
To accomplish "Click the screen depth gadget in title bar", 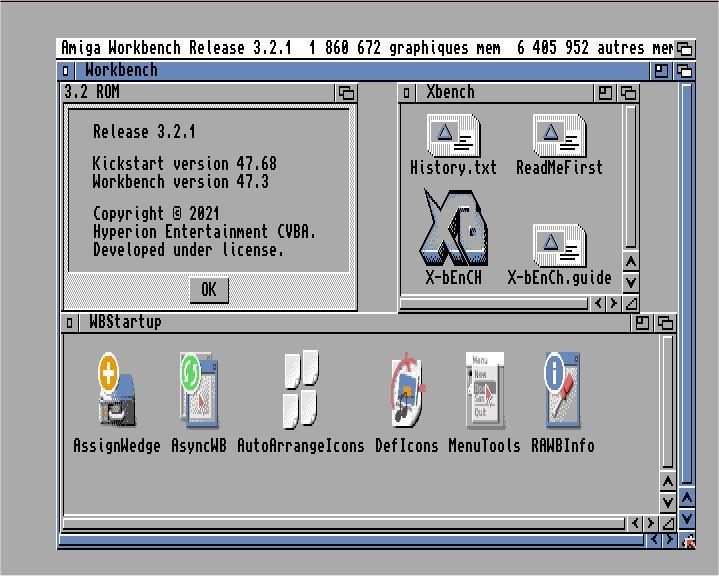I will [x=685, y=48].
